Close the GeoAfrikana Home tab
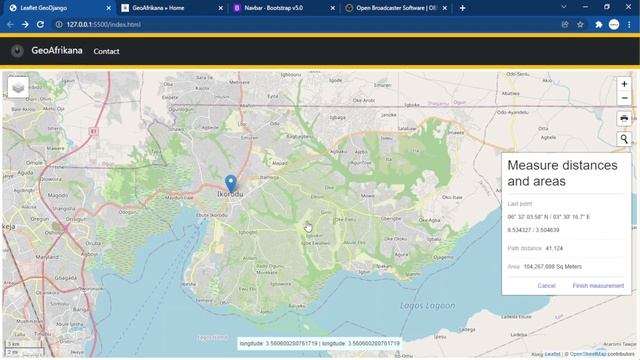Viewport: 640px width, 360px height. point(220,8)
